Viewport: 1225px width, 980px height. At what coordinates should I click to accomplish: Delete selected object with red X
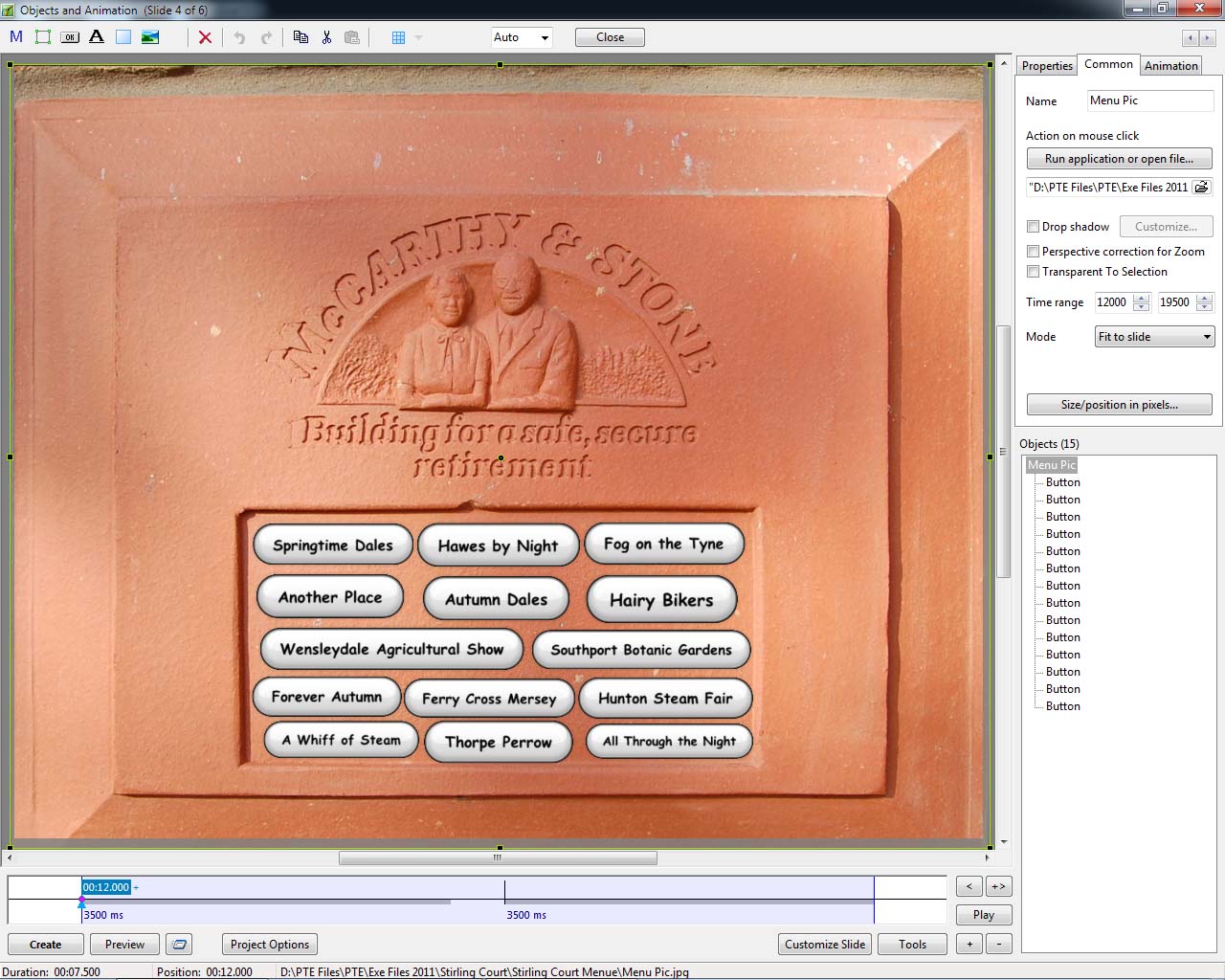tap(205, 37)
